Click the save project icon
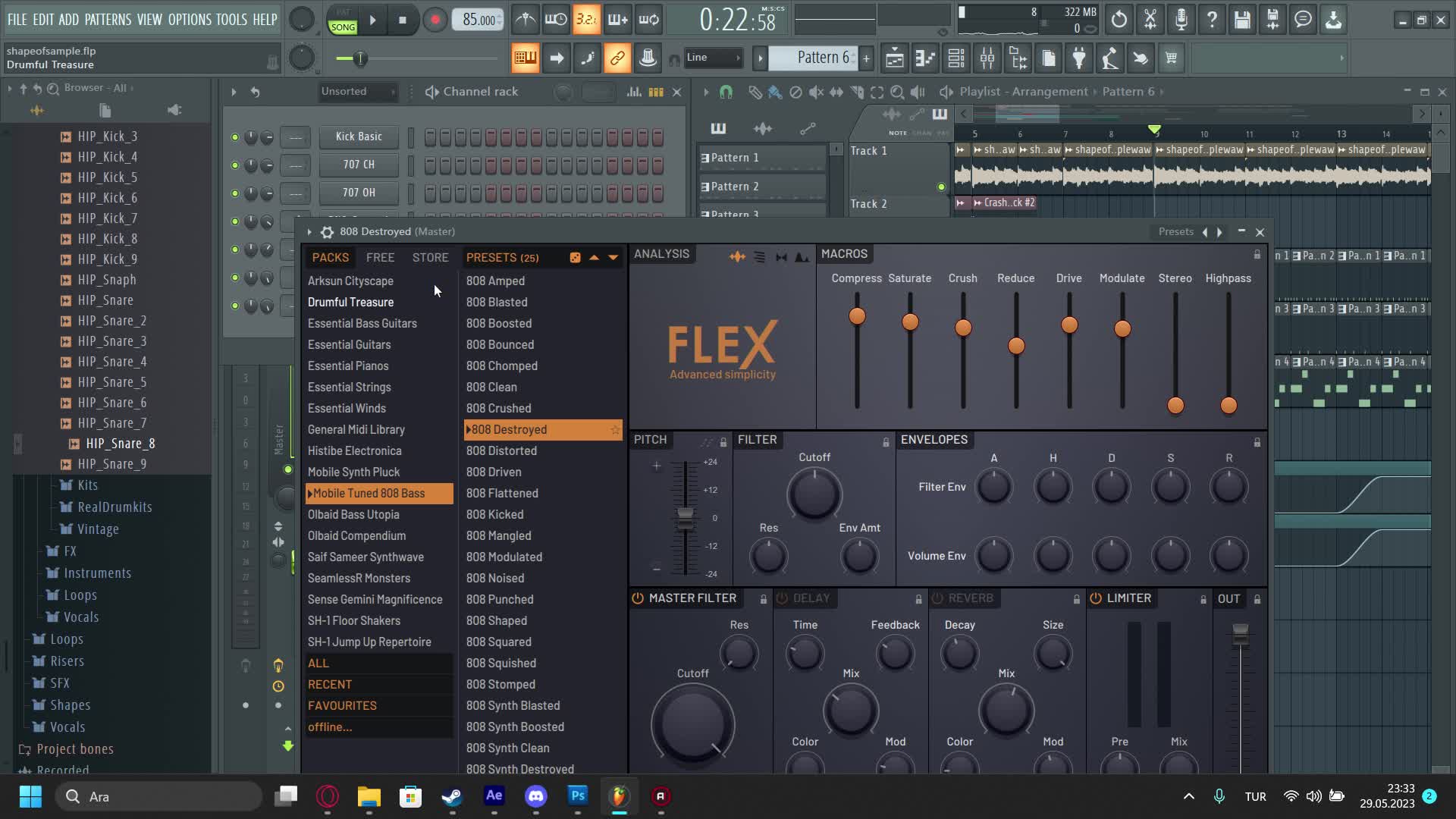 [x=1241, y=20]
